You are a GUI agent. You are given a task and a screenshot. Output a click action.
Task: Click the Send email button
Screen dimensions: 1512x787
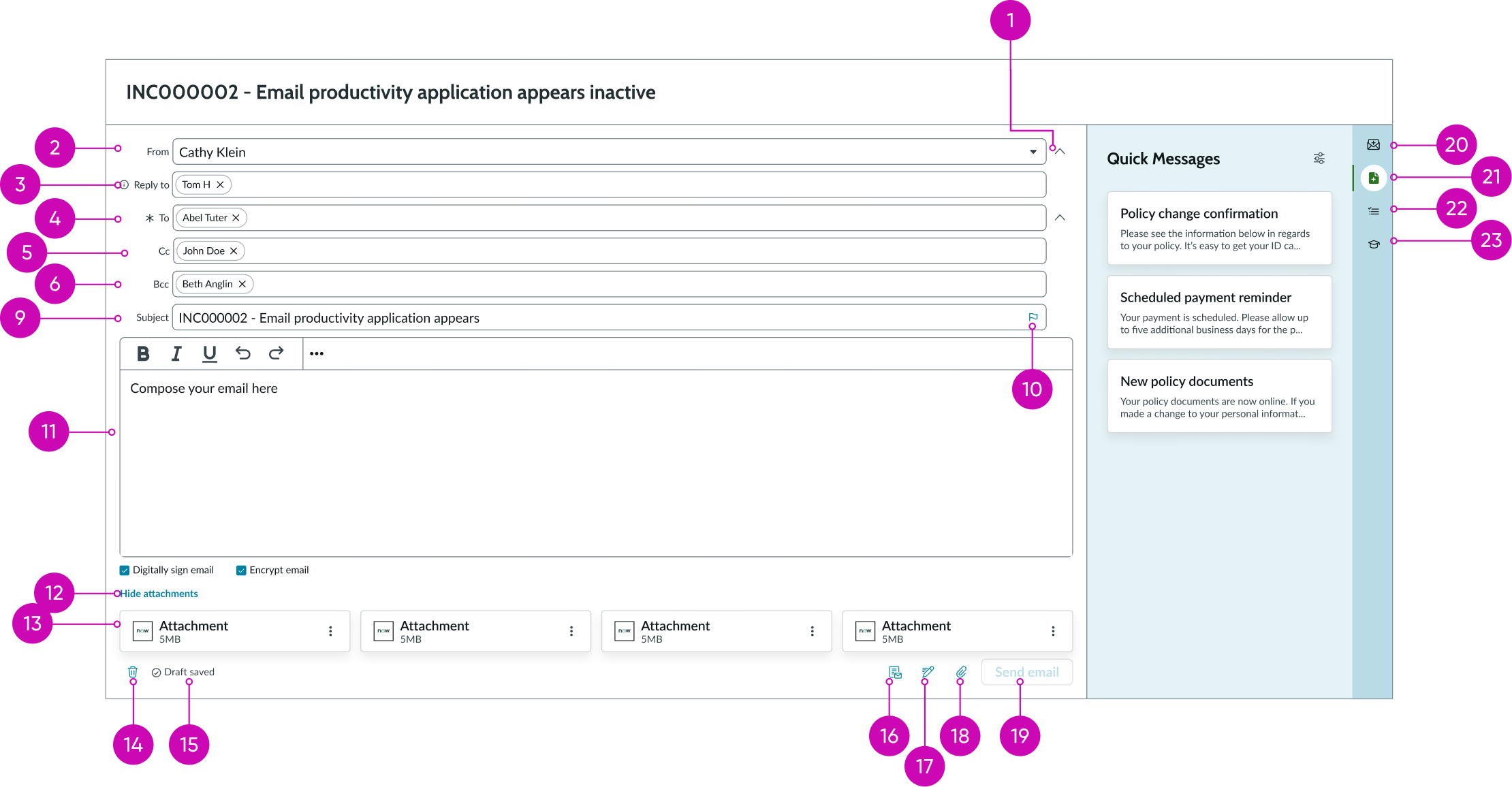(1026, 672)
